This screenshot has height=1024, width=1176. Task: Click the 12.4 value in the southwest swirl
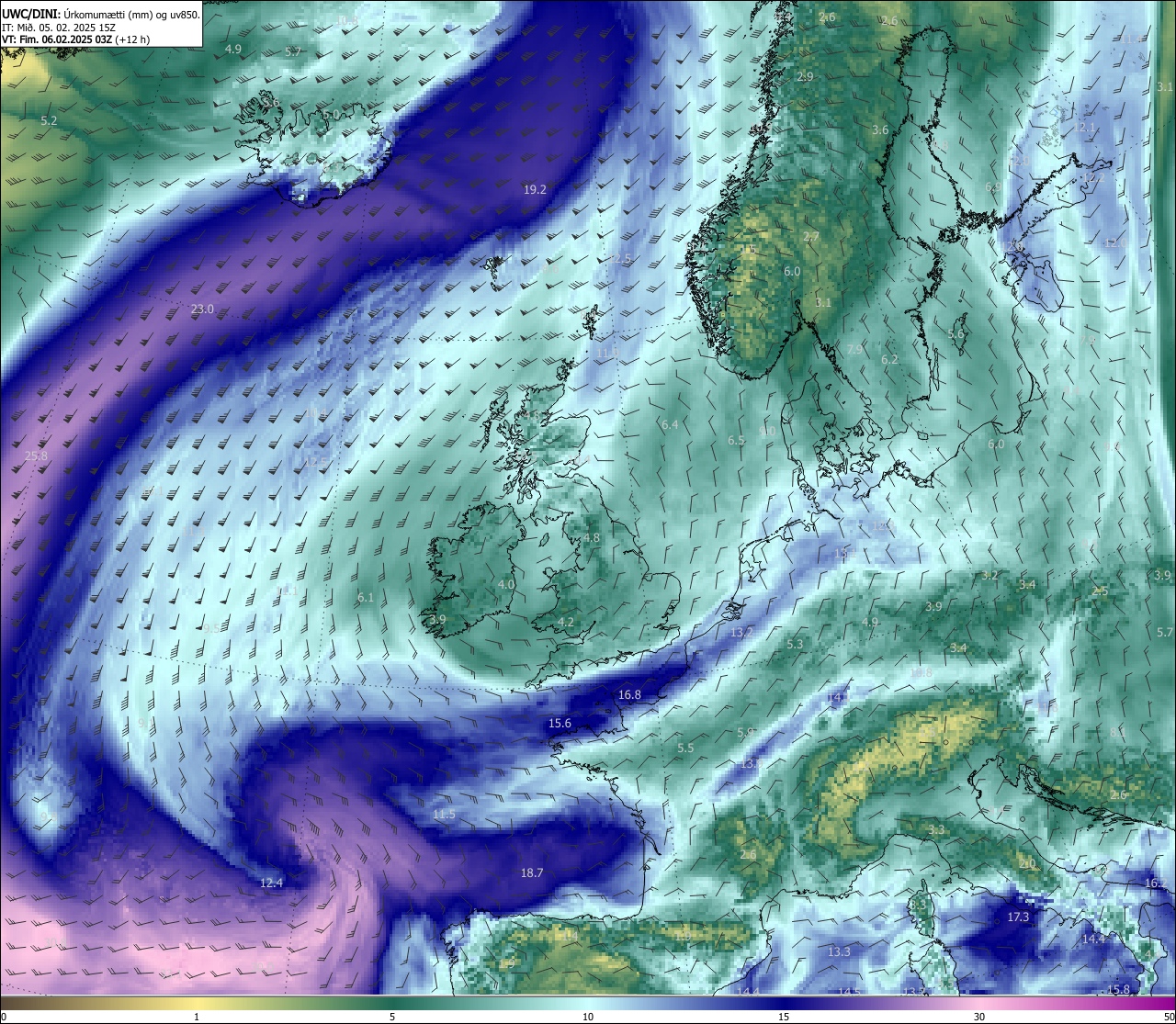coord(271,883)
